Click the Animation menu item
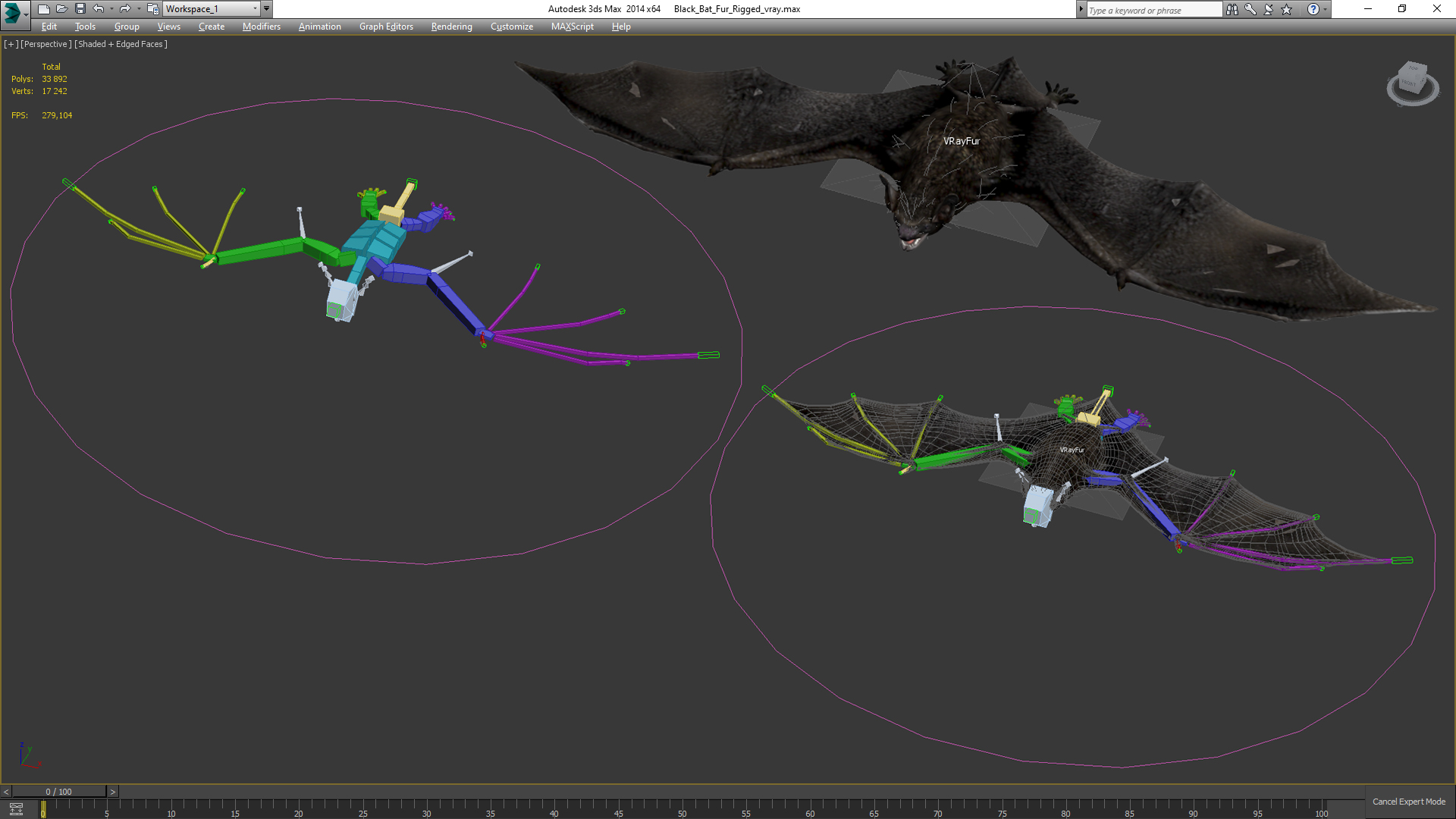This screenshot has width=1456, height=819. tap(319, 26)
